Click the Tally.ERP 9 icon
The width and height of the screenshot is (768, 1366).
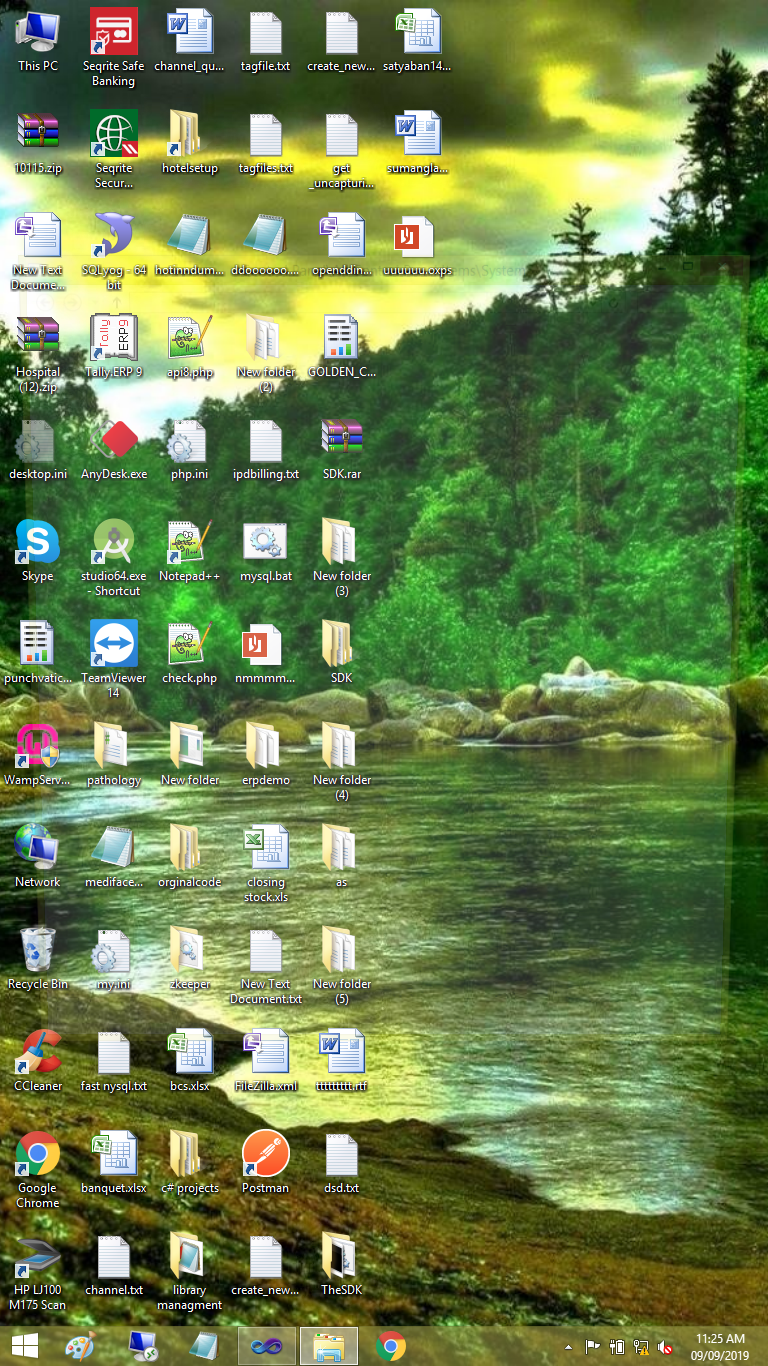pyautogui.click(x=113, y=339)
